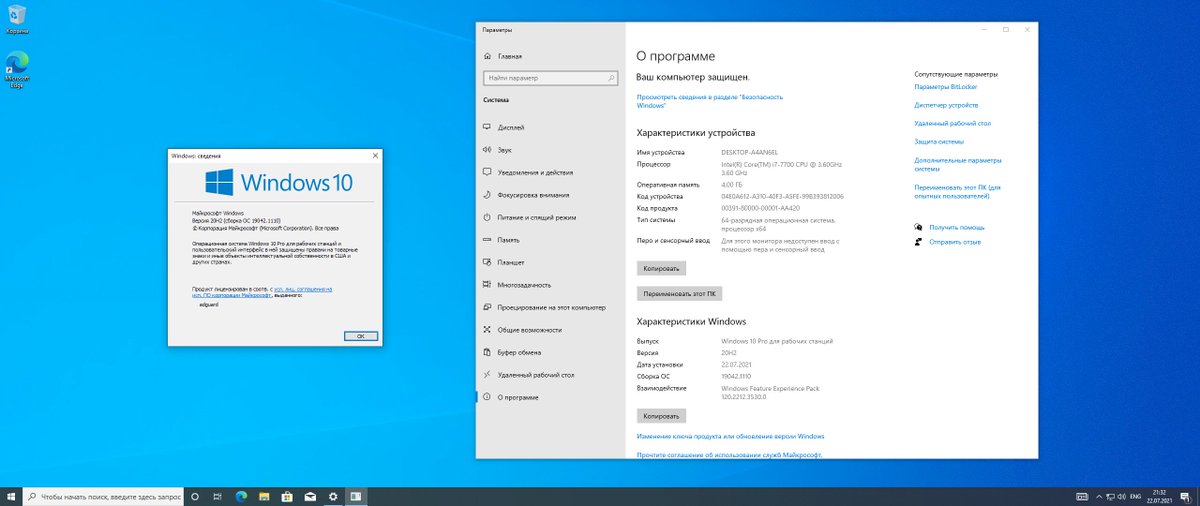The height and width of the screenshot is (506, 1200).
Task: Select the device name DESKTOP-A4AN6EL
Action: click(x=749, y=152)
